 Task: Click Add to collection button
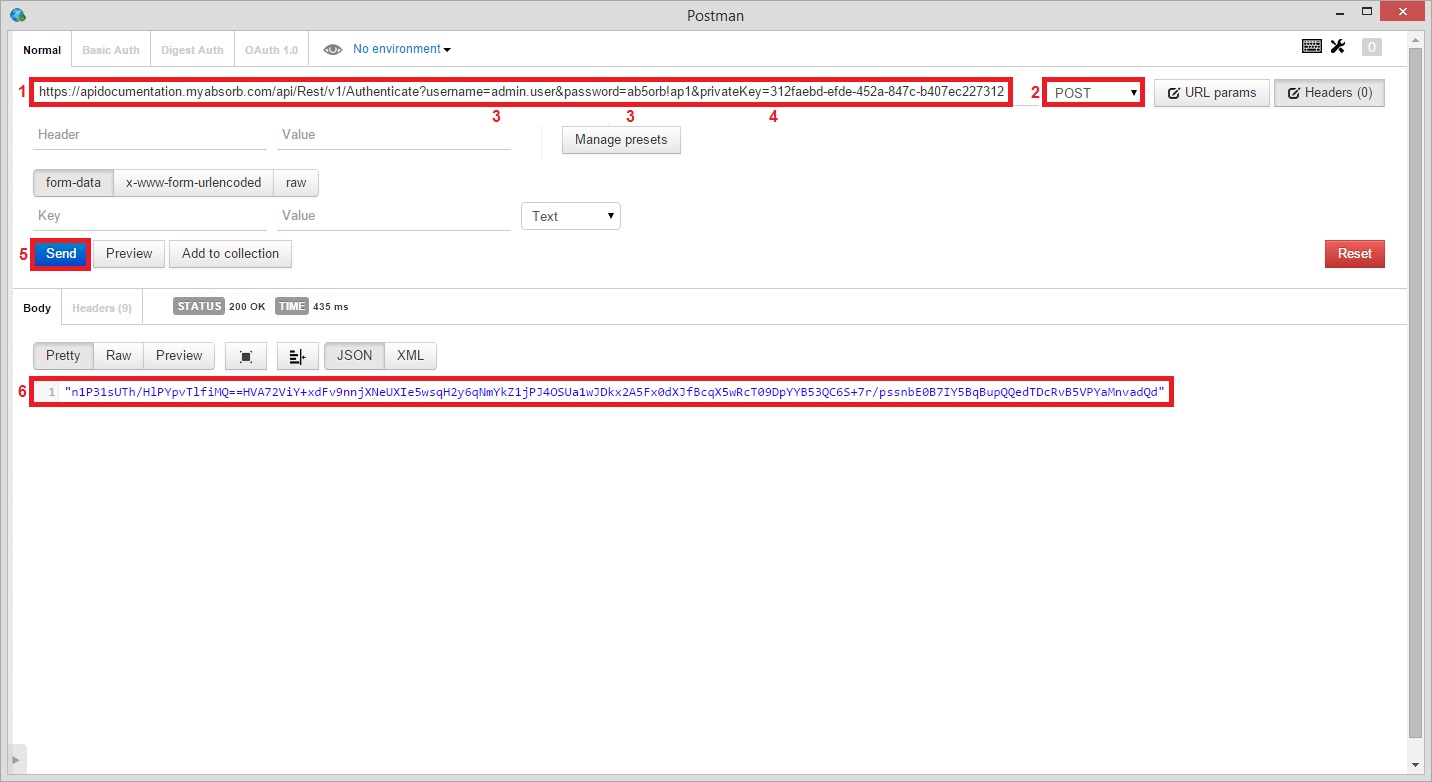point(230,254)
